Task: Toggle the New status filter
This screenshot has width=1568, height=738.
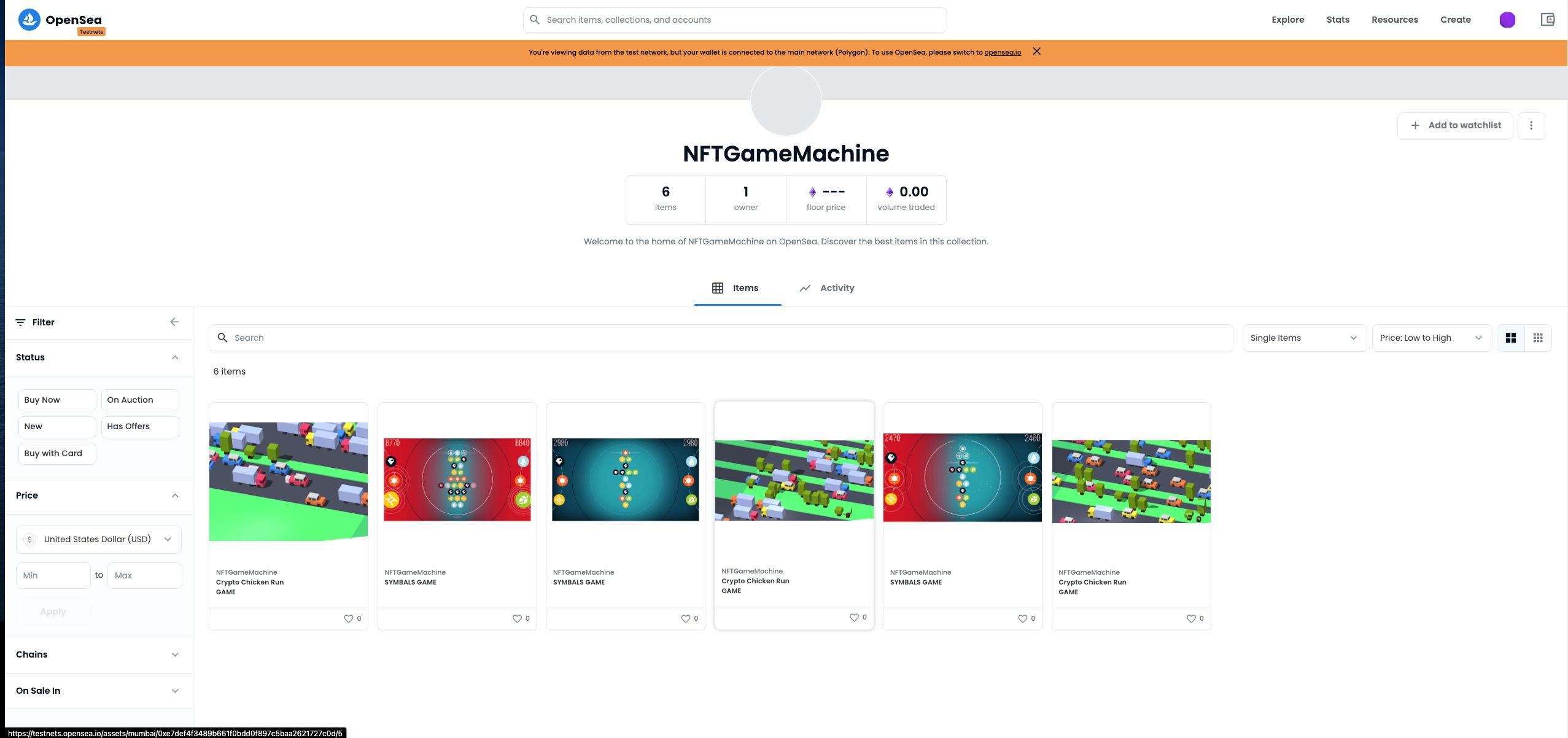Action: coord(57,427)
